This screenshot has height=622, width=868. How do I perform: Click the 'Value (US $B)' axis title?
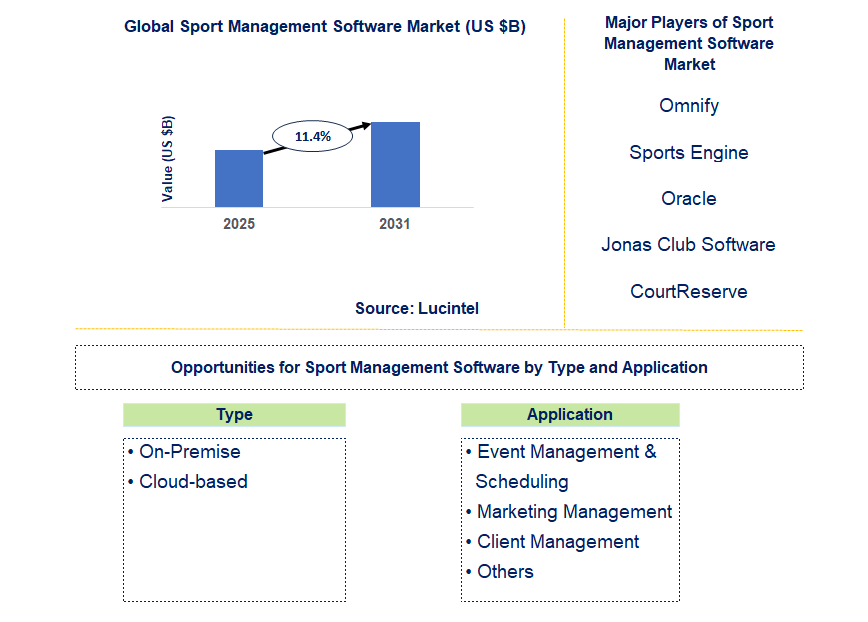pos(167,158)
